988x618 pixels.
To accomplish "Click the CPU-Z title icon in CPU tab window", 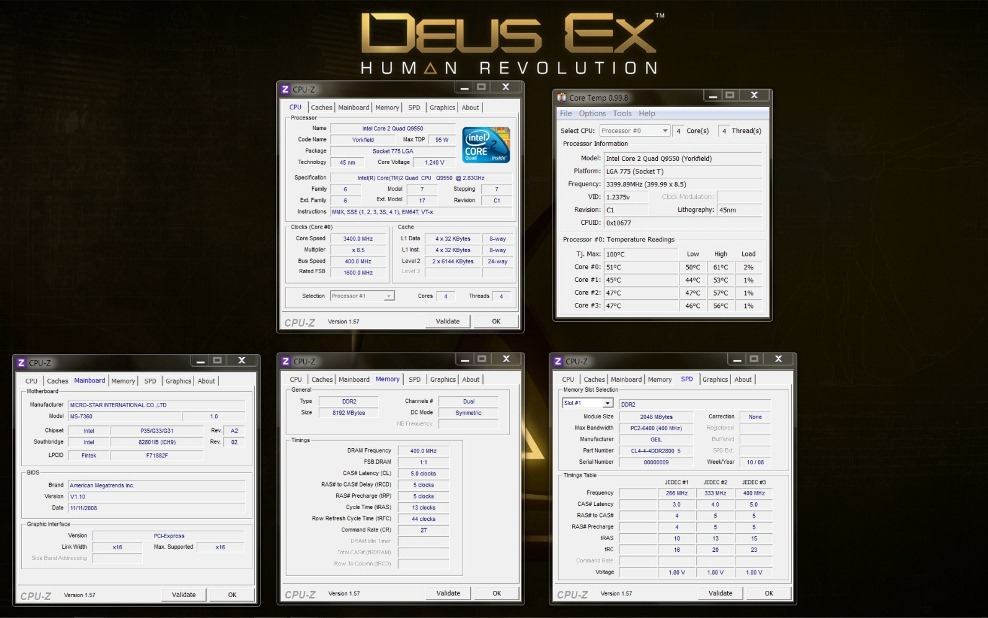I will pos(285,89).
